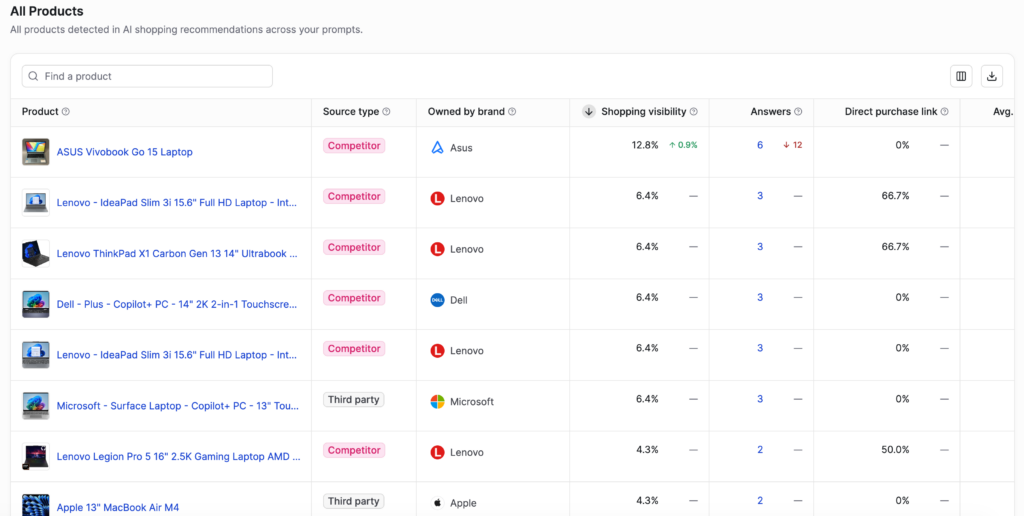Click the Answers column help icon
1024x516 pixels.
(798, 112)
